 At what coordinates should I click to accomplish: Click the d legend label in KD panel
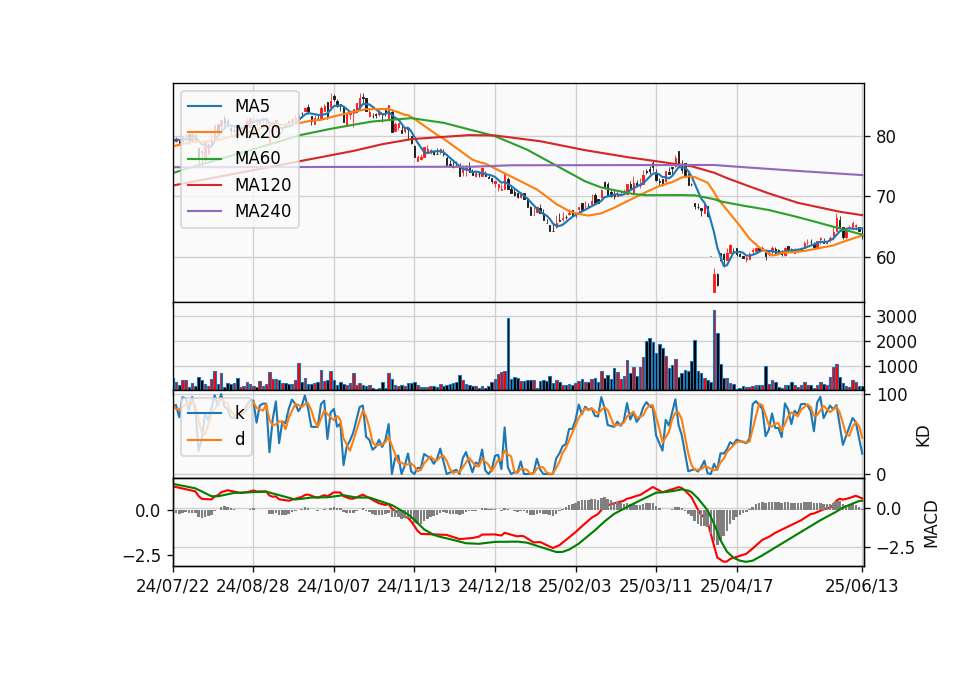[x=240, y=439]
